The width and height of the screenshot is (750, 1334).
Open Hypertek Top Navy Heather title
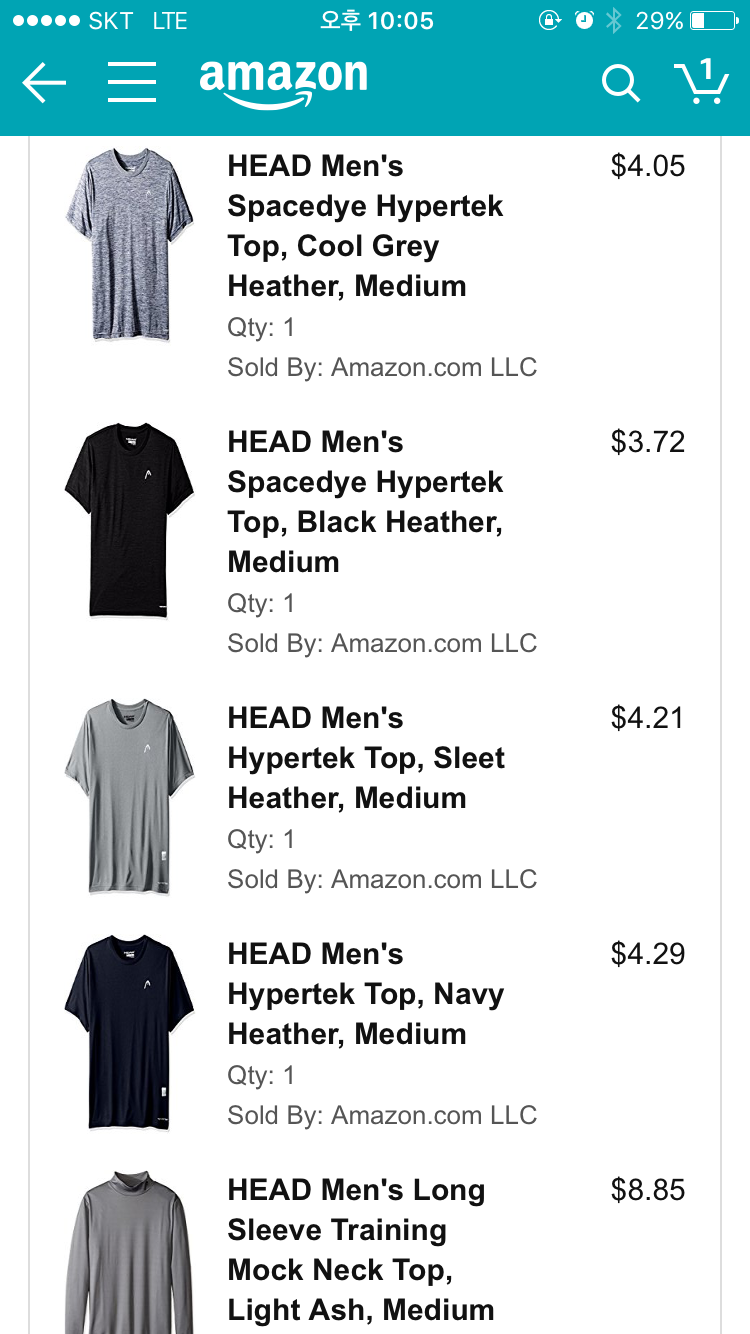(365, 994)
